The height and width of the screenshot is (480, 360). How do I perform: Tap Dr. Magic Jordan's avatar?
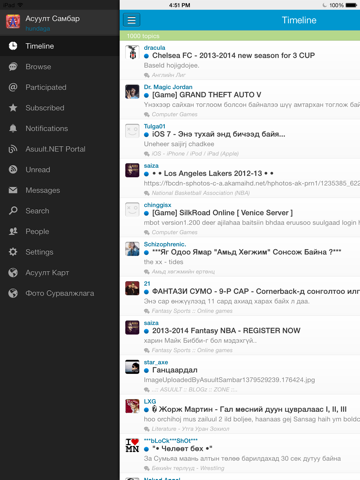[132, 92]
